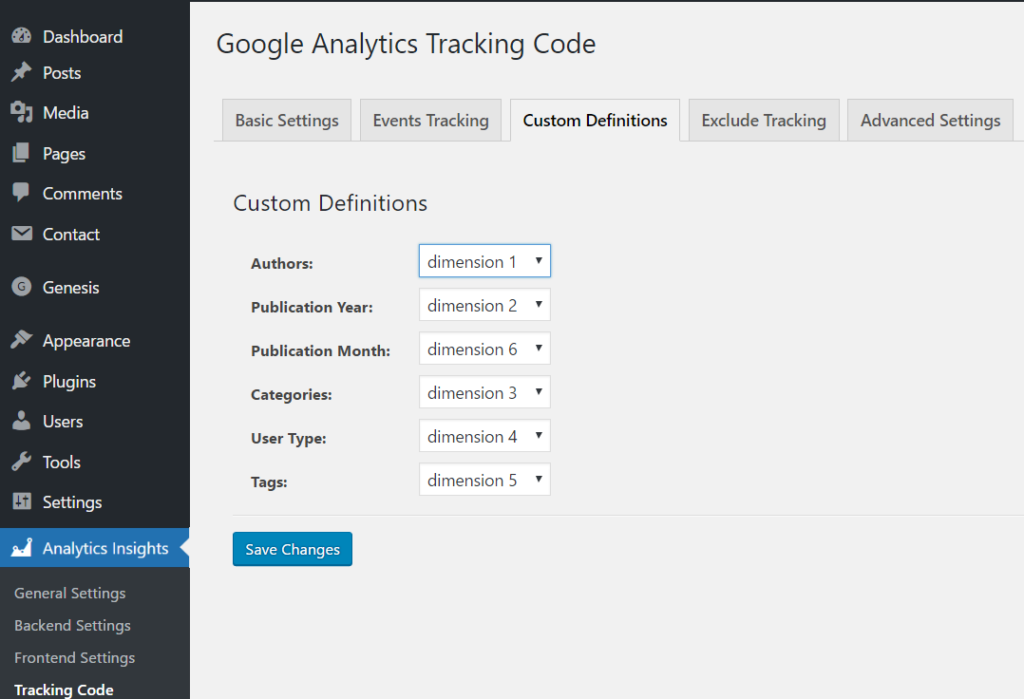Switch to the Advanced Settings tab
Screen dimensions: 1024x699
(930, 120)
